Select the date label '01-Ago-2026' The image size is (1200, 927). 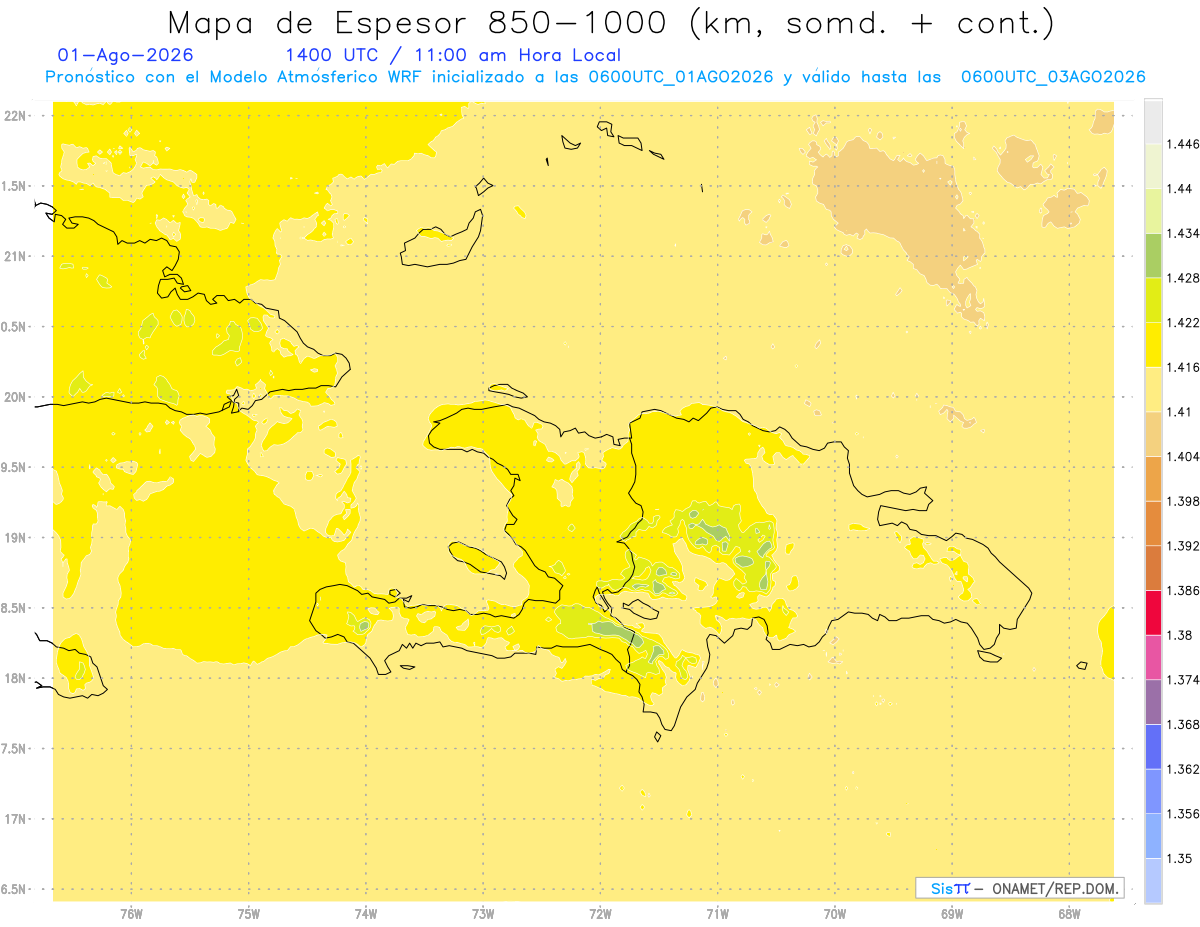125,56
